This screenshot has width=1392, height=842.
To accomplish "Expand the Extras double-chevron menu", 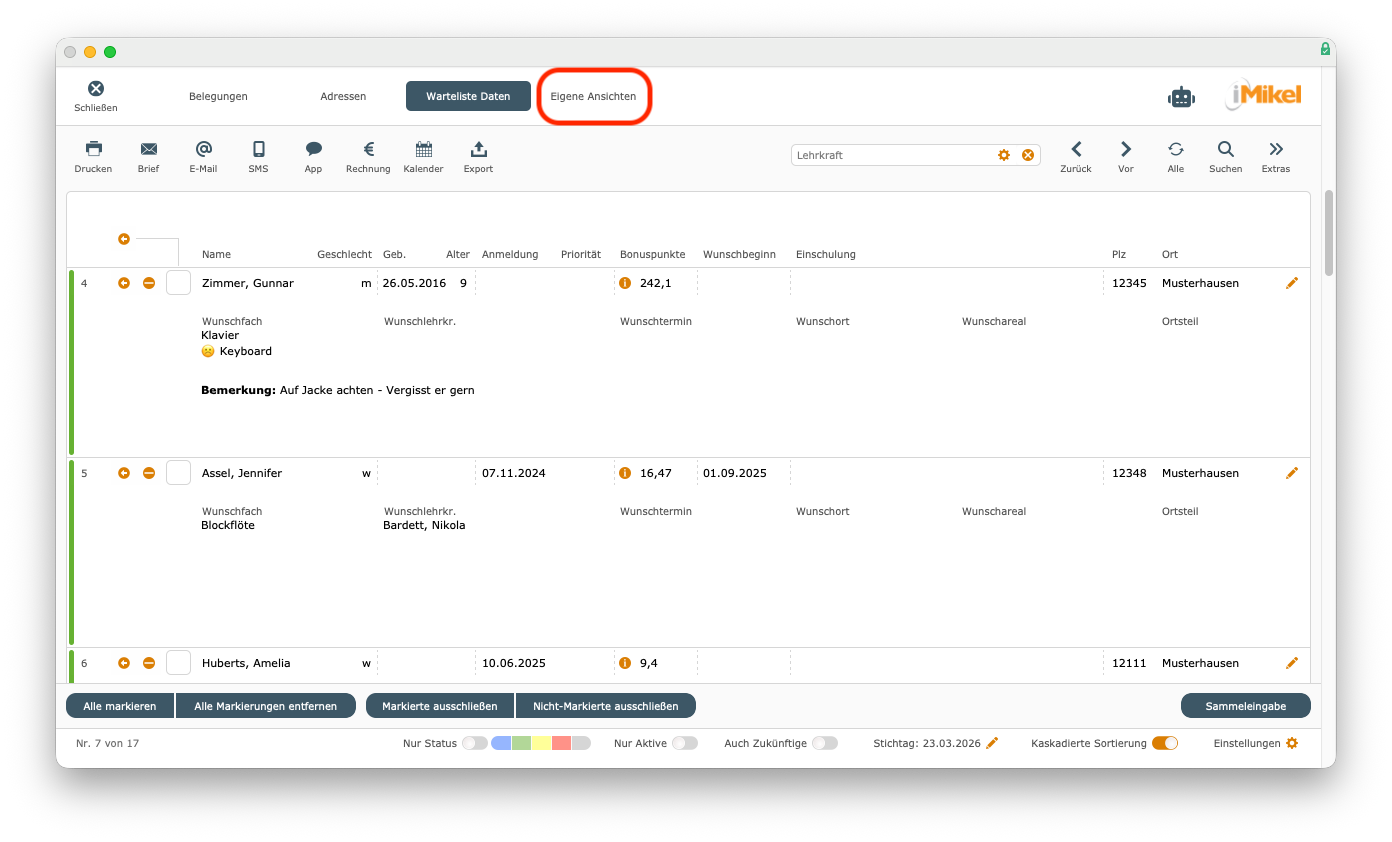I will [1275, 150].
